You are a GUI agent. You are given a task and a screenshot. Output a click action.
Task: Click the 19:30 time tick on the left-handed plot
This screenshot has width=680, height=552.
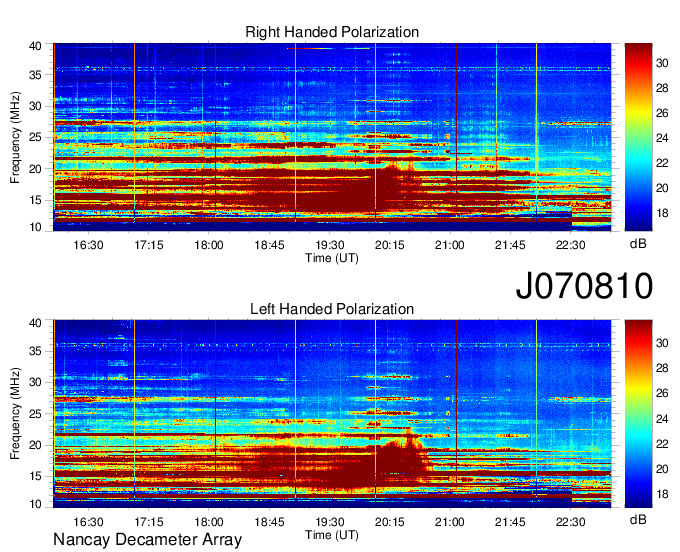click(330, 522)
